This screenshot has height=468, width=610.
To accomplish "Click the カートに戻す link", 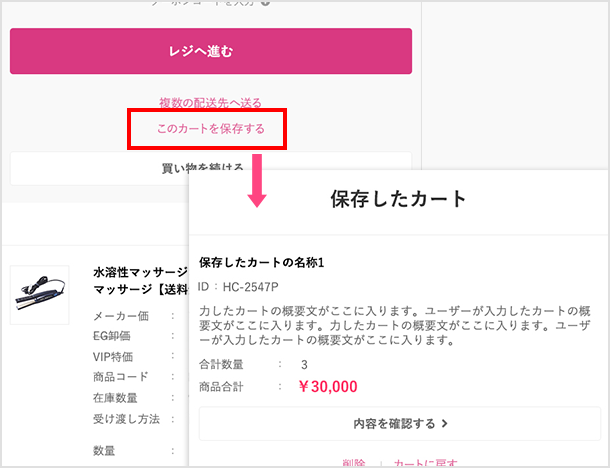I will point(426,463).
